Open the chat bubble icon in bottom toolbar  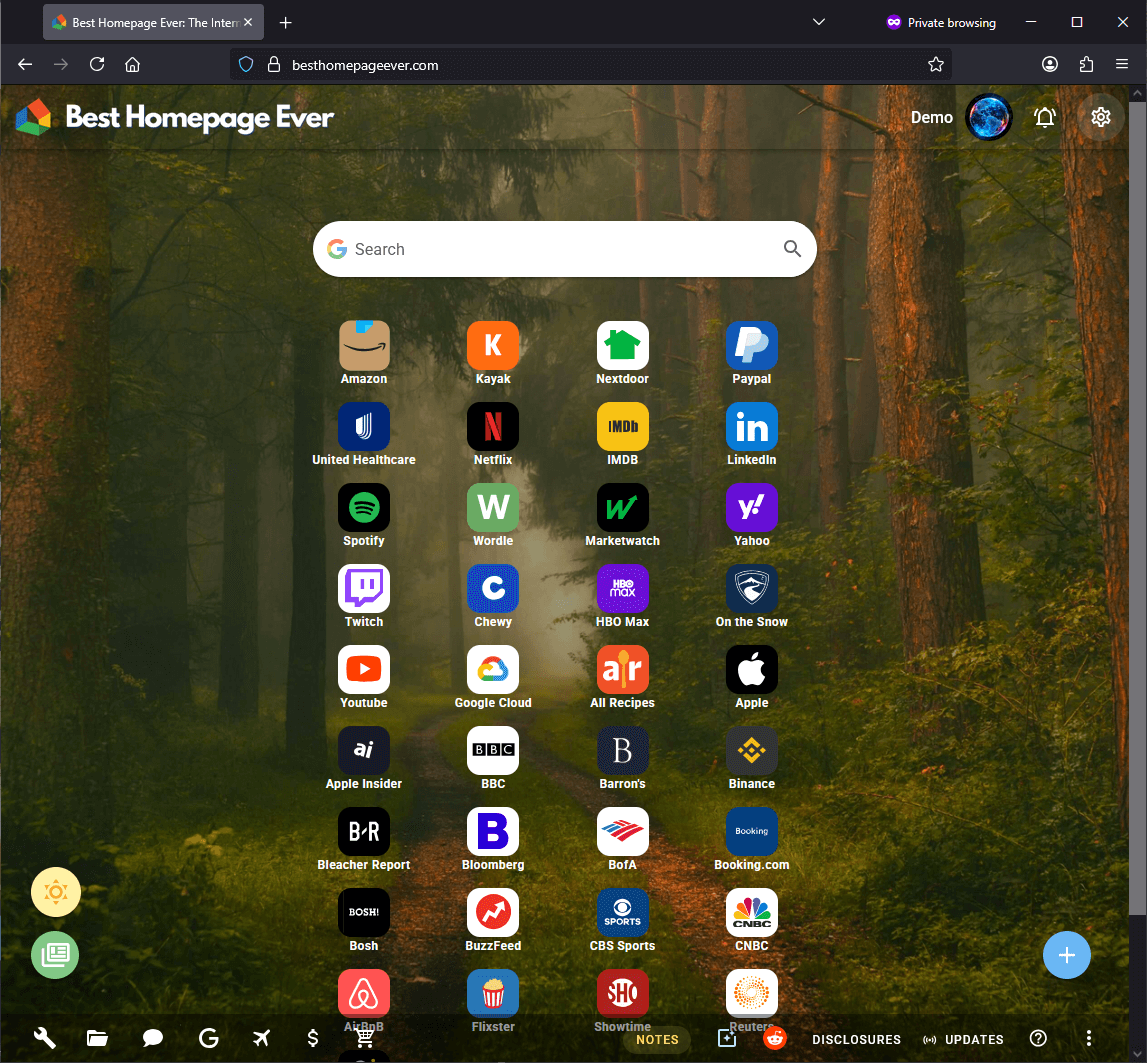152,1038
